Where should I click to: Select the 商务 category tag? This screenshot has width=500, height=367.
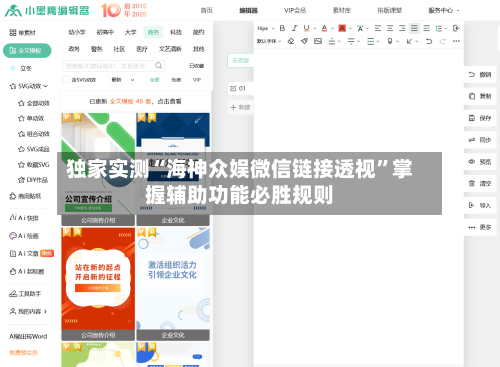(153, 32)
